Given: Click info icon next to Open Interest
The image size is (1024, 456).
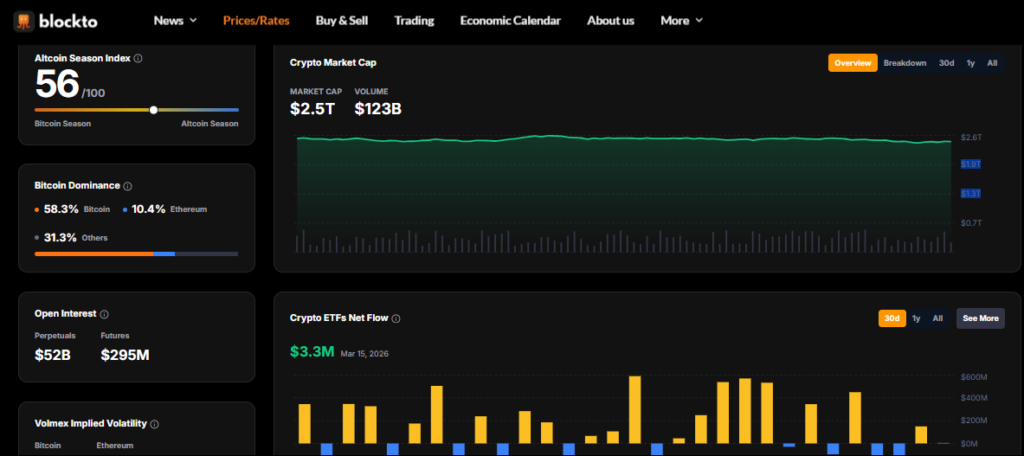Looking at the screenshot, I should pos(105,314).
